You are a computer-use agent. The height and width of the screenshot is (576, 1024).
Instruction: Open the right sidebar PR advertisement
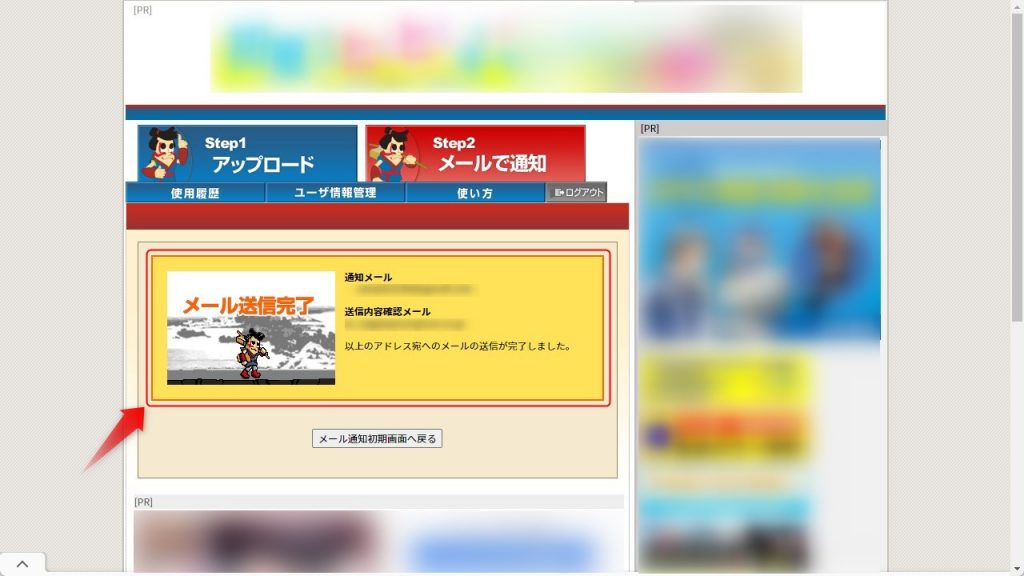(759, 239)
